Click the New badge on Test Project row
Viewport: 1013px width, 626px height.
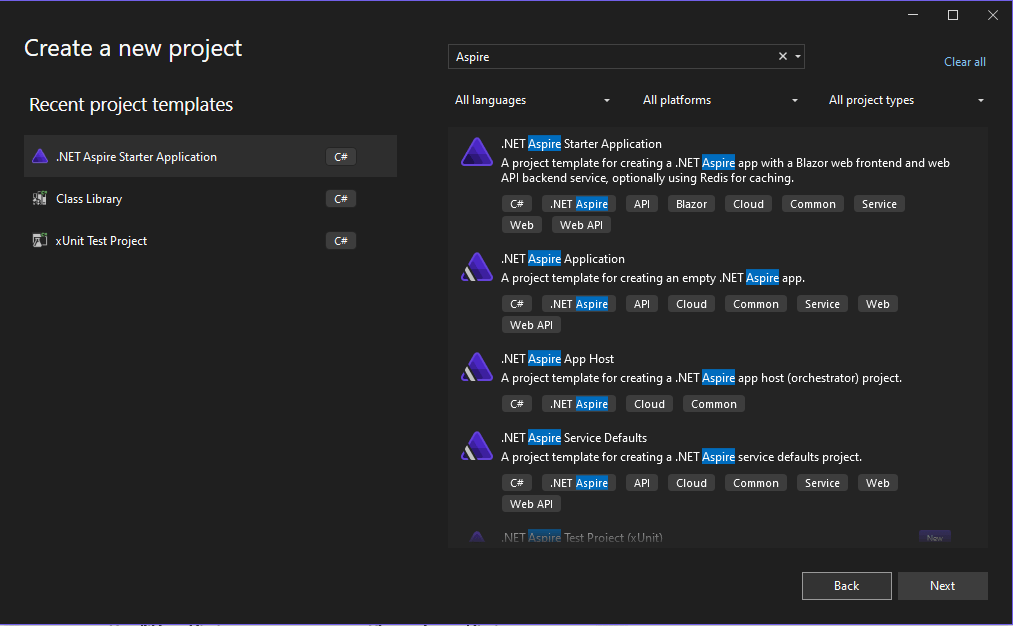(x=935, y=537)
